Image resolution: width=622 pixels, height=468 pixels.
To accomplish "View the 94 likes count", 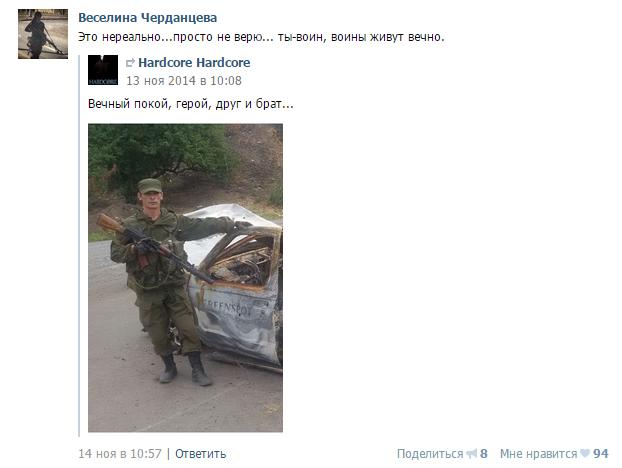I will pyautogui.click(x=601, y=454).
